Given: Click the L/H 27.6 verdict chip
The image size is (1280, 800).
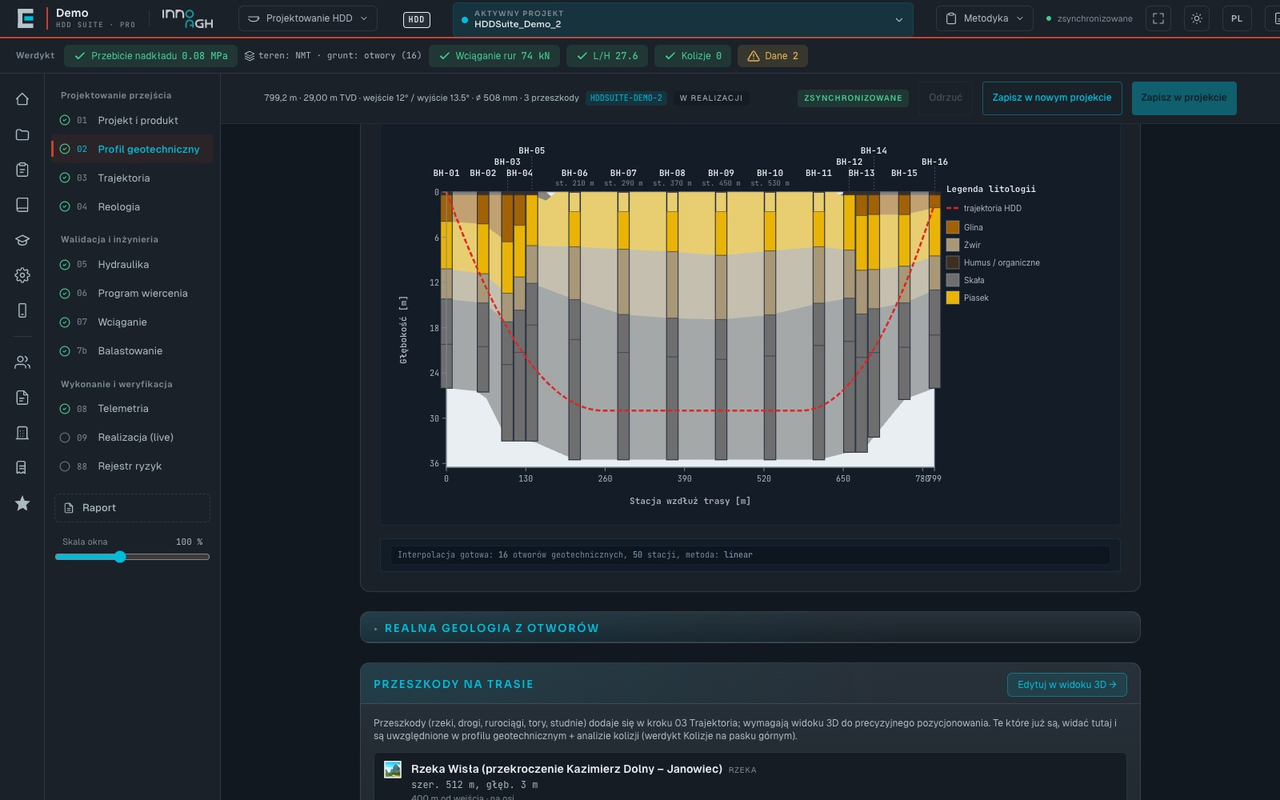Looking at the screenshot, I should click(607, 56).
